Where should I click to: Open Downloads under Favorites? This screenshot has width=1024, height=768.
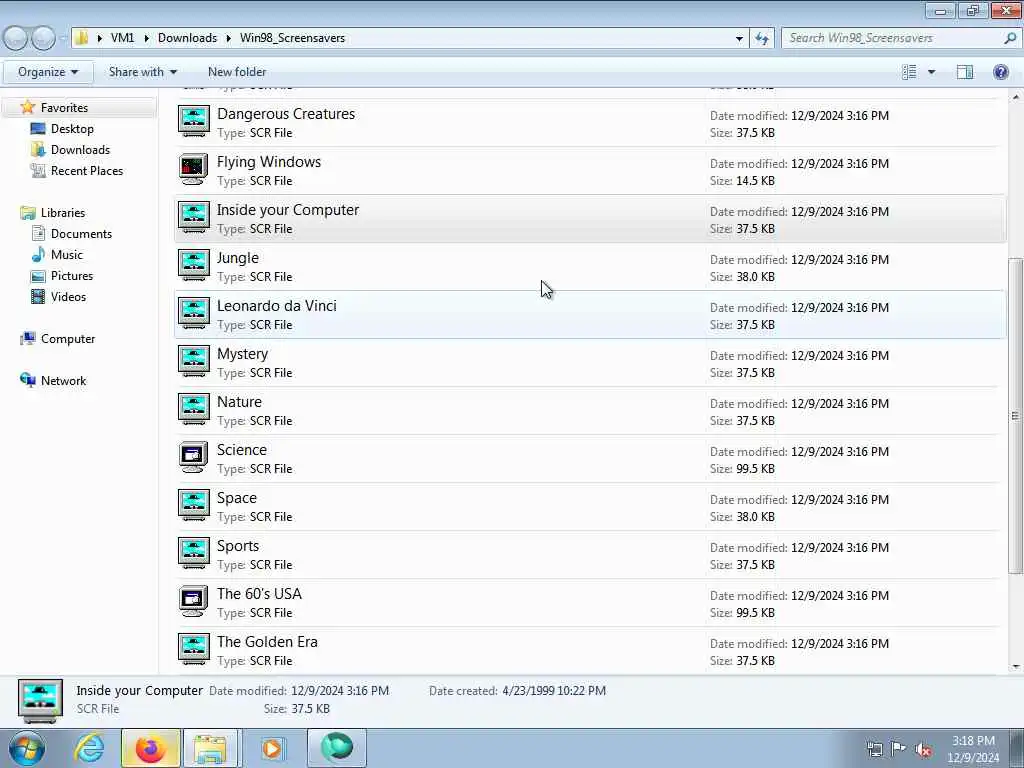[x=80, y=150]
